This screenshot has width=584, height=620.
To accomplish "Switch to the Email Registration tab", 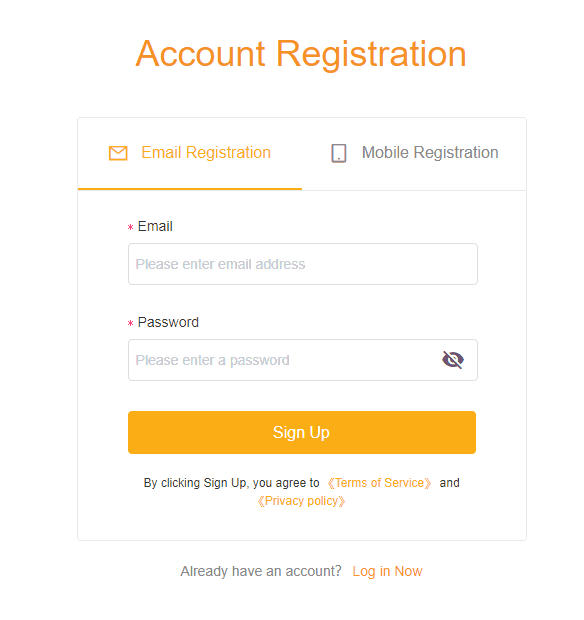I will (190, 153).
